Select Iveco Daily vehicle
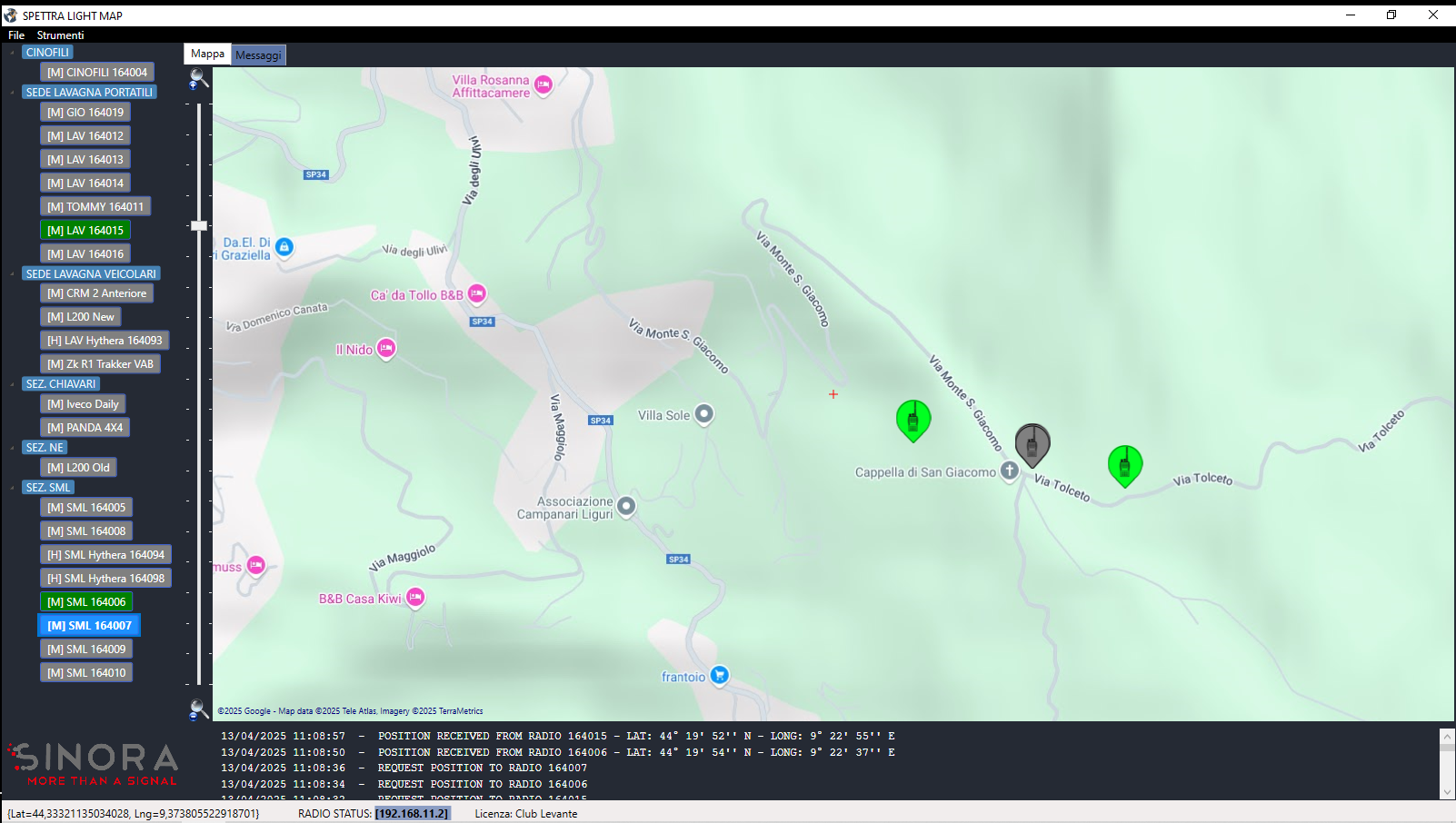1456x823 pixels. point(83,404)
